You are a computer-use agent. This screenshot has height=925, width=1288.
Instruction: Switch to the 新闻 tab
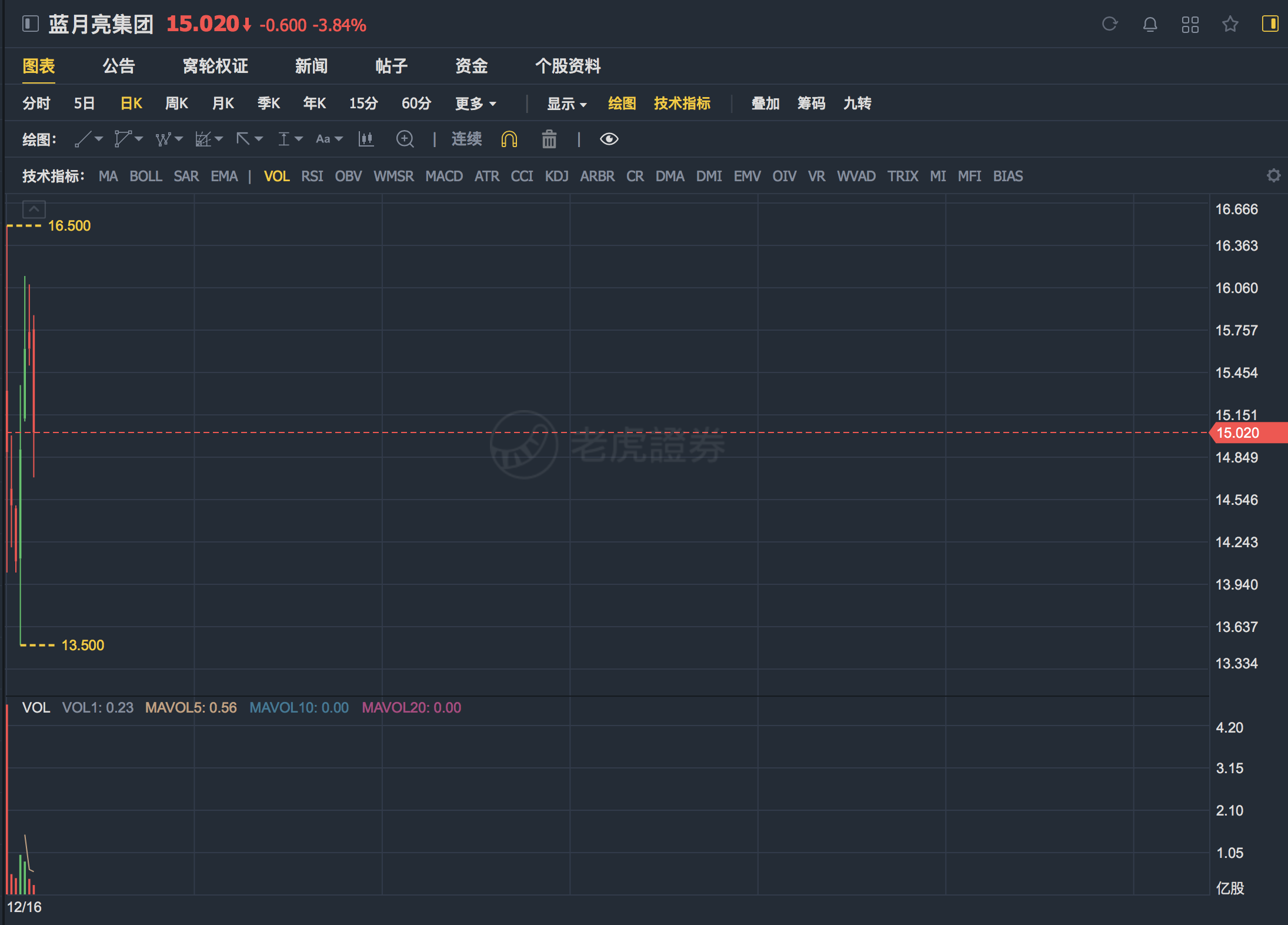click(311, 66)
